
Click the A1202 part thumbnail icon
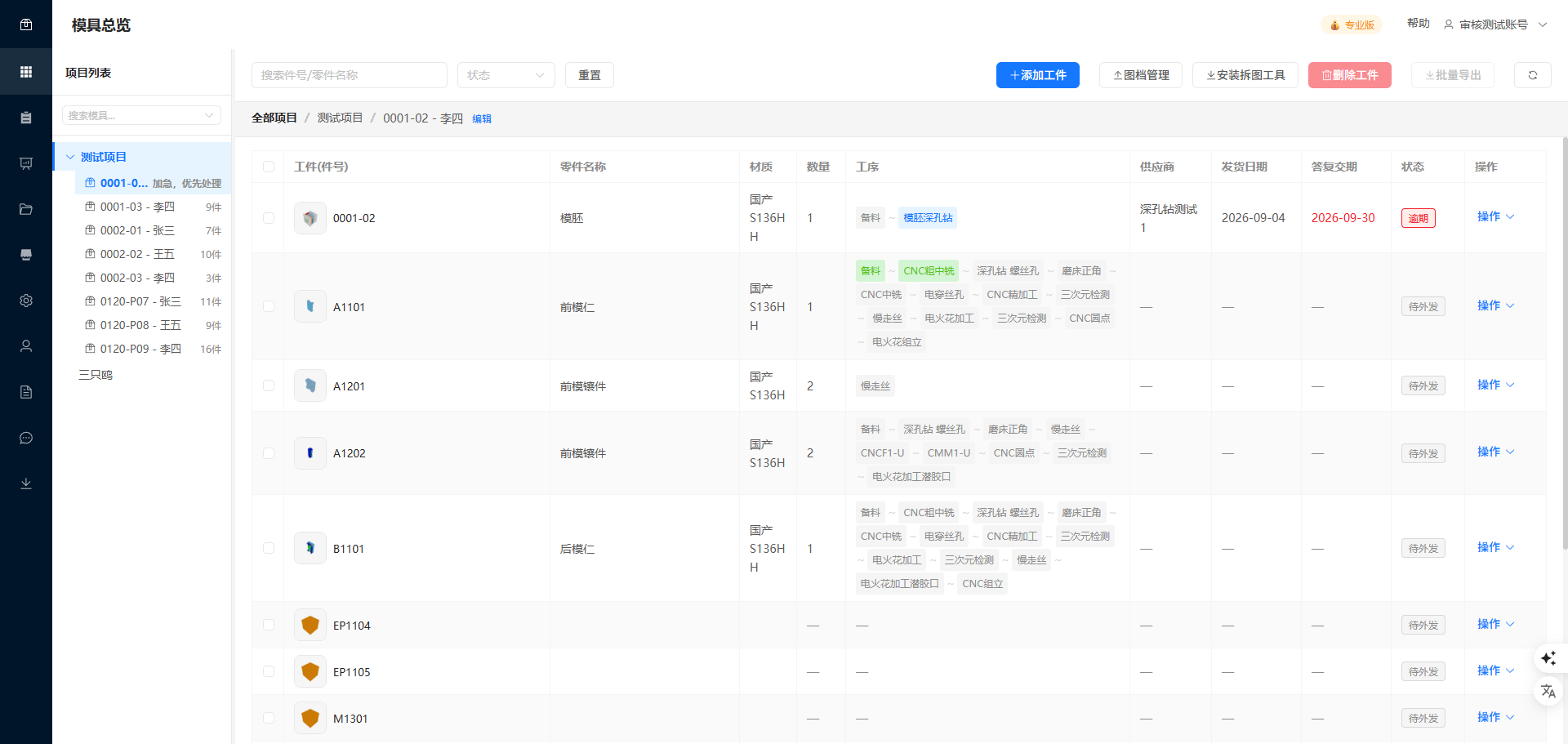click(x=310, y=452)
